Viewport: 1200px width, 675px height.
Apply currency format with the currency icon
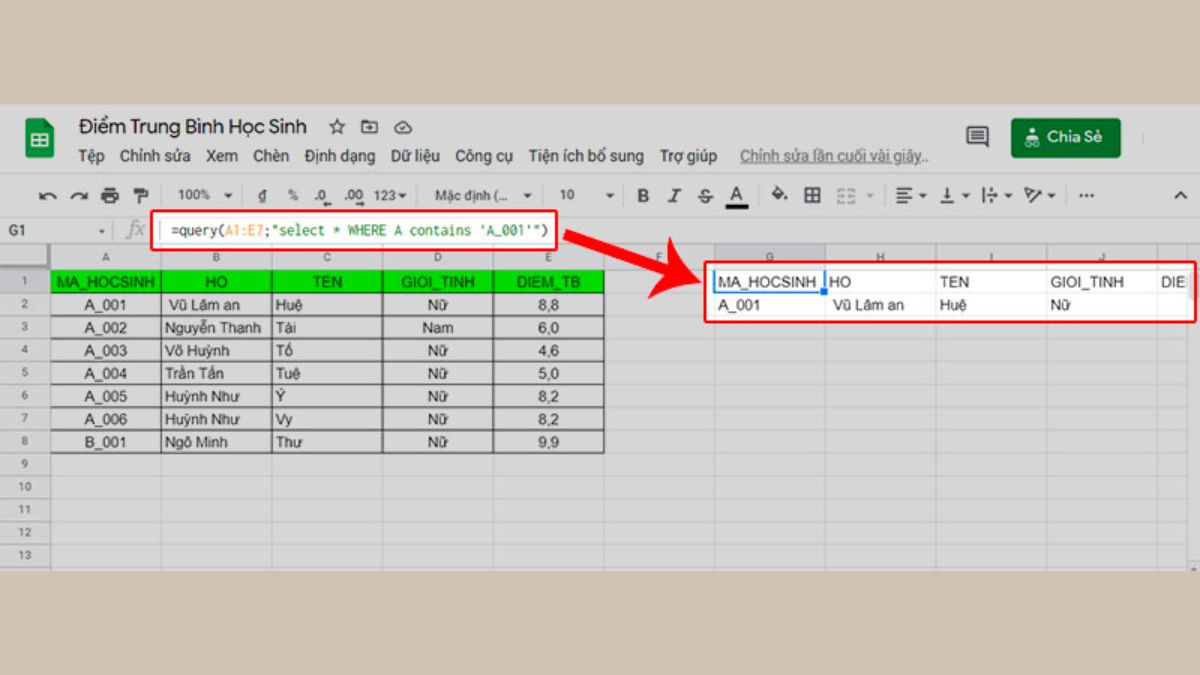[262, 195]
